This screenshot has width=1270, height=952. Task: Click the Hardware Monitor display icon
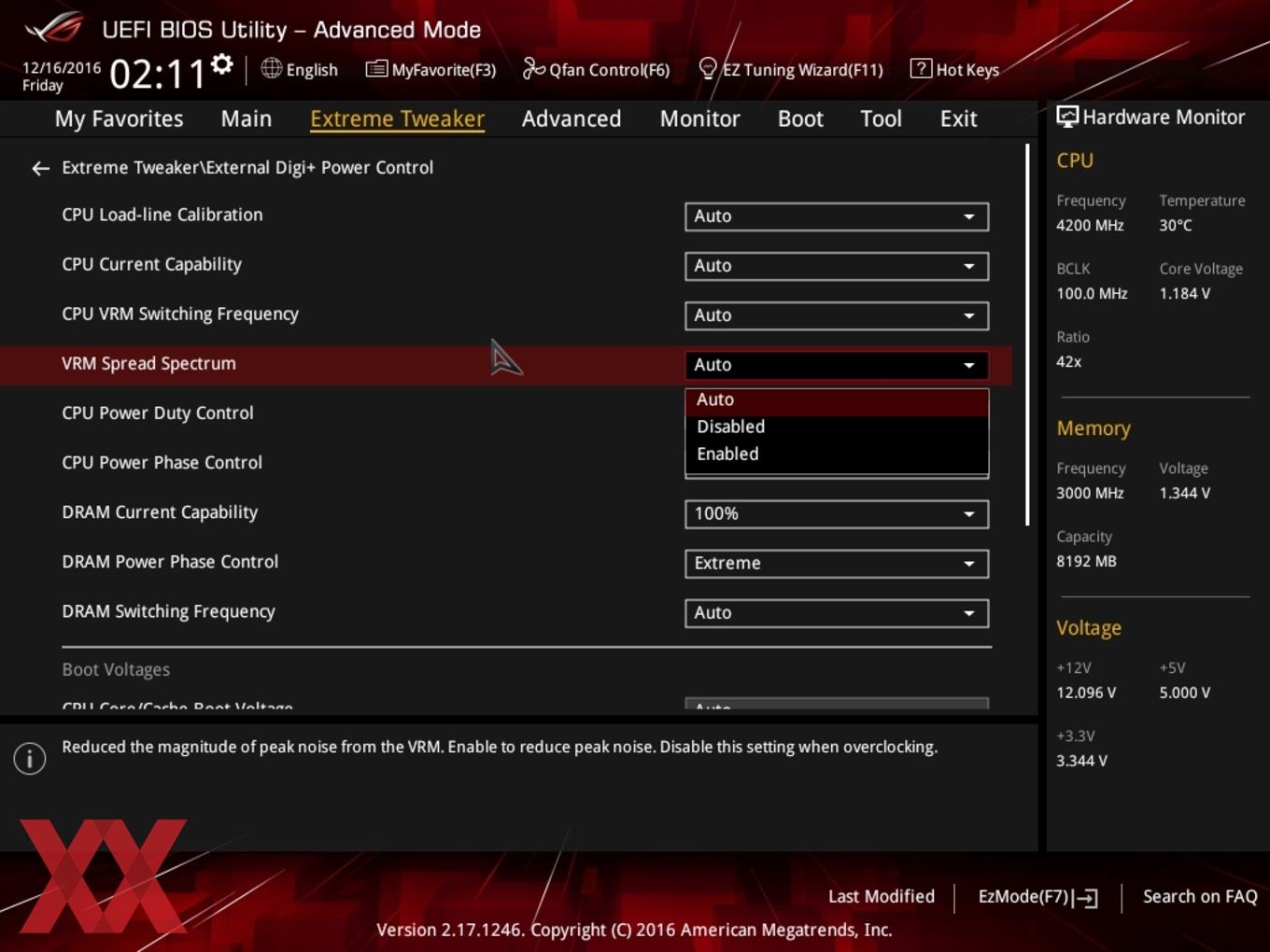[1067, 117]
